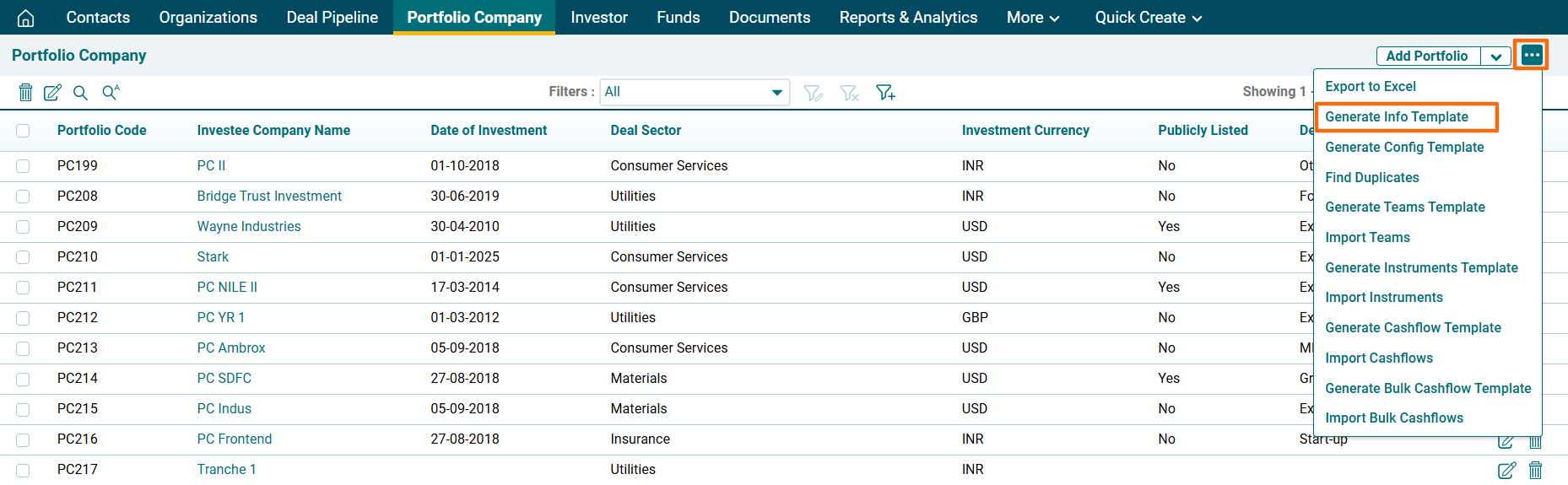This screenshot has height=485, width=1568.
Task: Click the three-dots more actions button
Action: tap(1531, 56)
